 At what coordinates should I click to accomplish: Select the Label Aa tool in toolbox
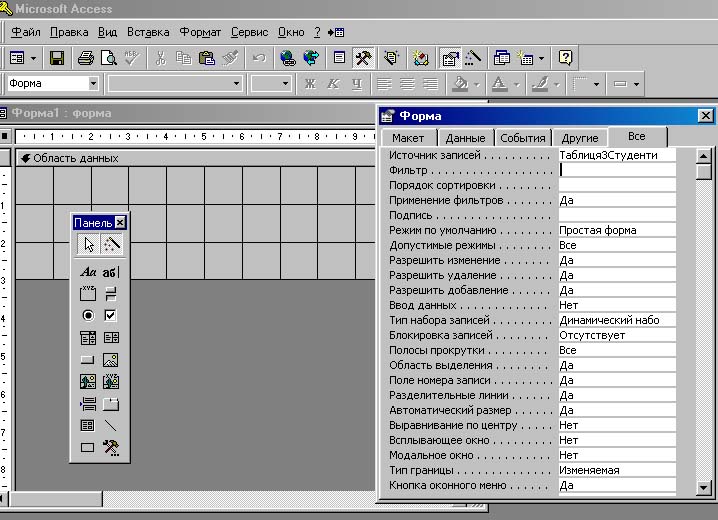click(88, 272)
